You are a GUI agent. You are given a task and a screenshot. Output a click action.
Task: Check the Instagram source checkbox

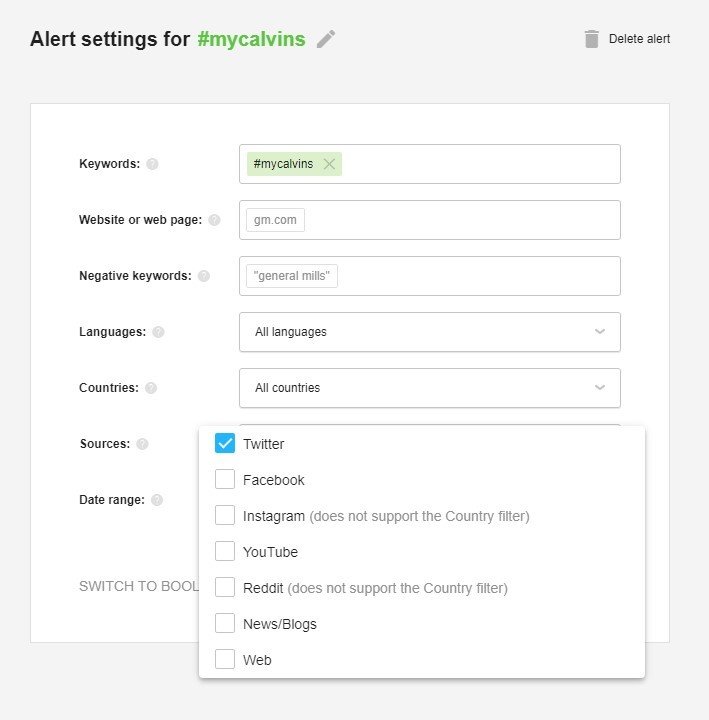(225, 516)
